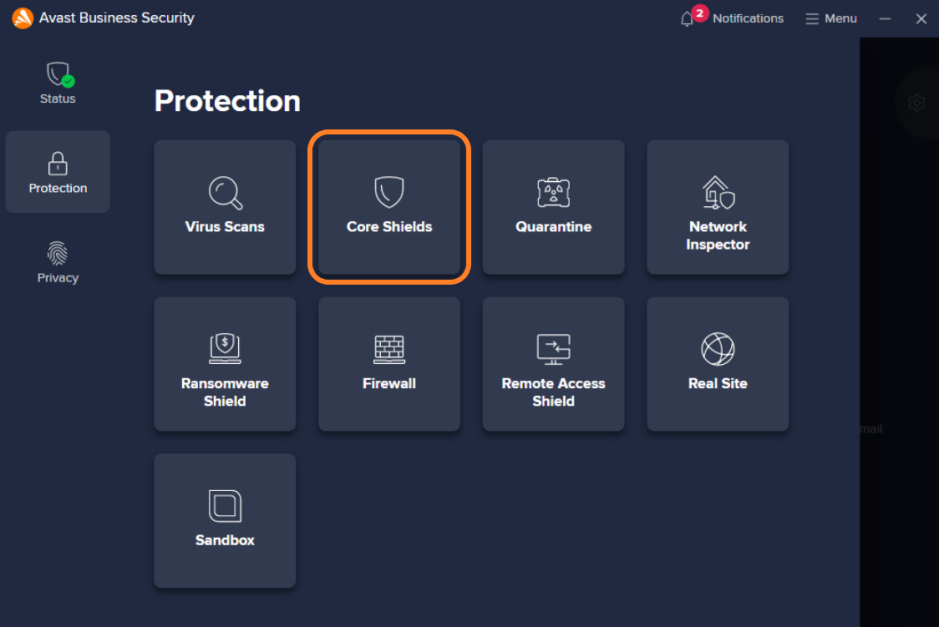Viewport: 939px width, 627px height.
Task: Open the Network Inspector tile
Action: [717, 207]
